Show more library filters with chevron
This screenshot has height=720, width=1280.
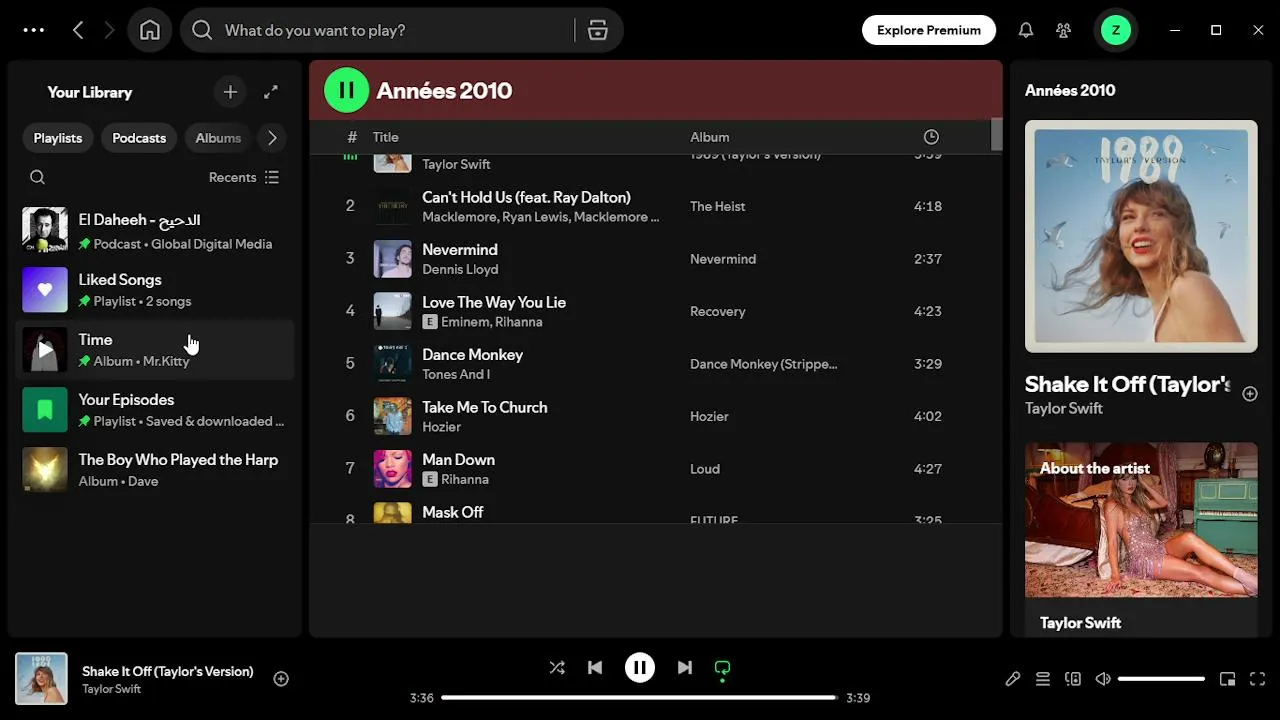[x=272, y=138]
